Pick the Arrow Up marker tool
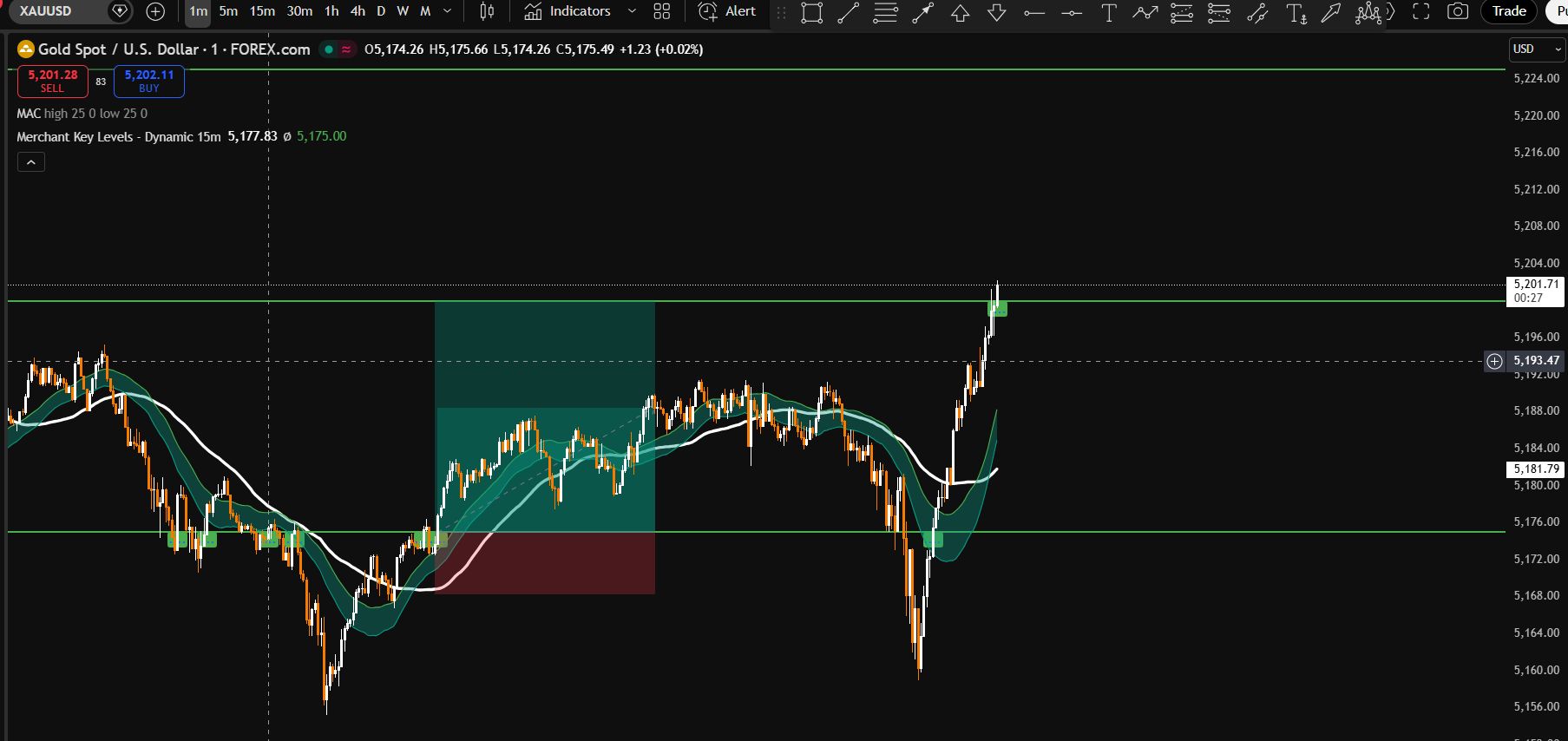Screen dimensions: 1568x741 tap(960, 12)
